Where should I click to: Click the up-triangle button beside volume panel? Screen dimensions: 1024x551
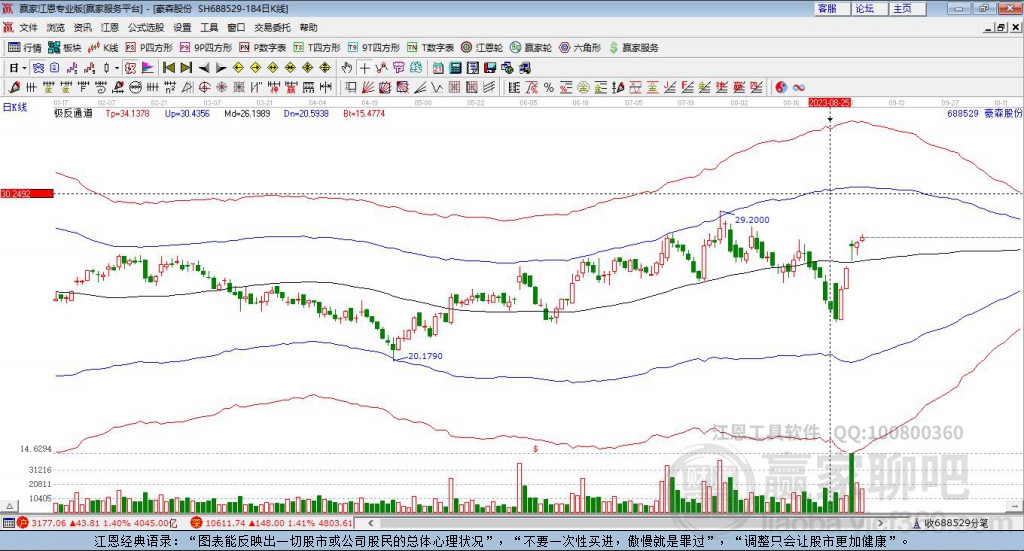[9, 507]
